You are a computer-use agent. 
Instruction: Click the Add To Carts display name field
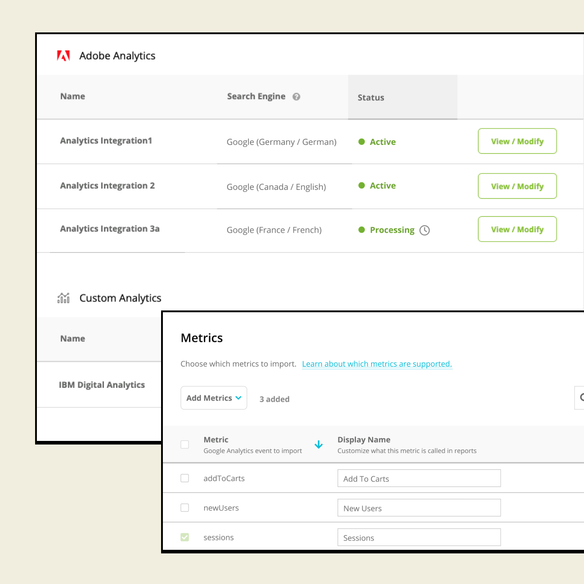tap(419, 478)
